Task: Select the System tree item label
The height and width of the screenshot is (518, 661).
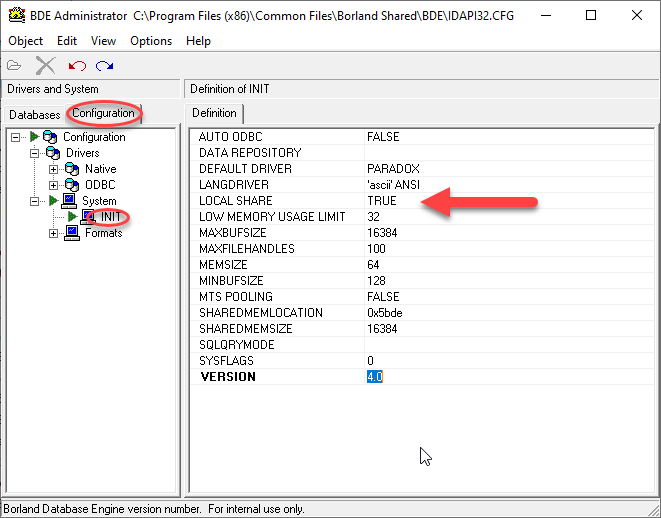Action: (99, 201)
